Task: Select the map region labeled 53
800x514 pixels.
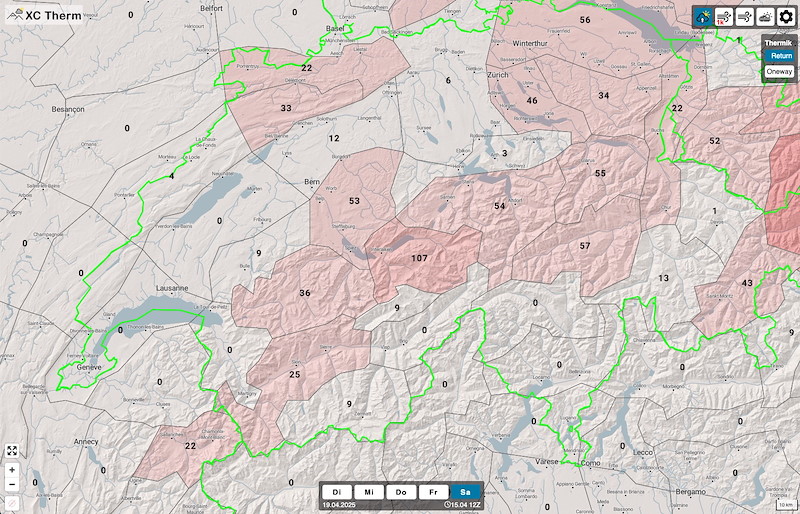Action: coord(354,201)
